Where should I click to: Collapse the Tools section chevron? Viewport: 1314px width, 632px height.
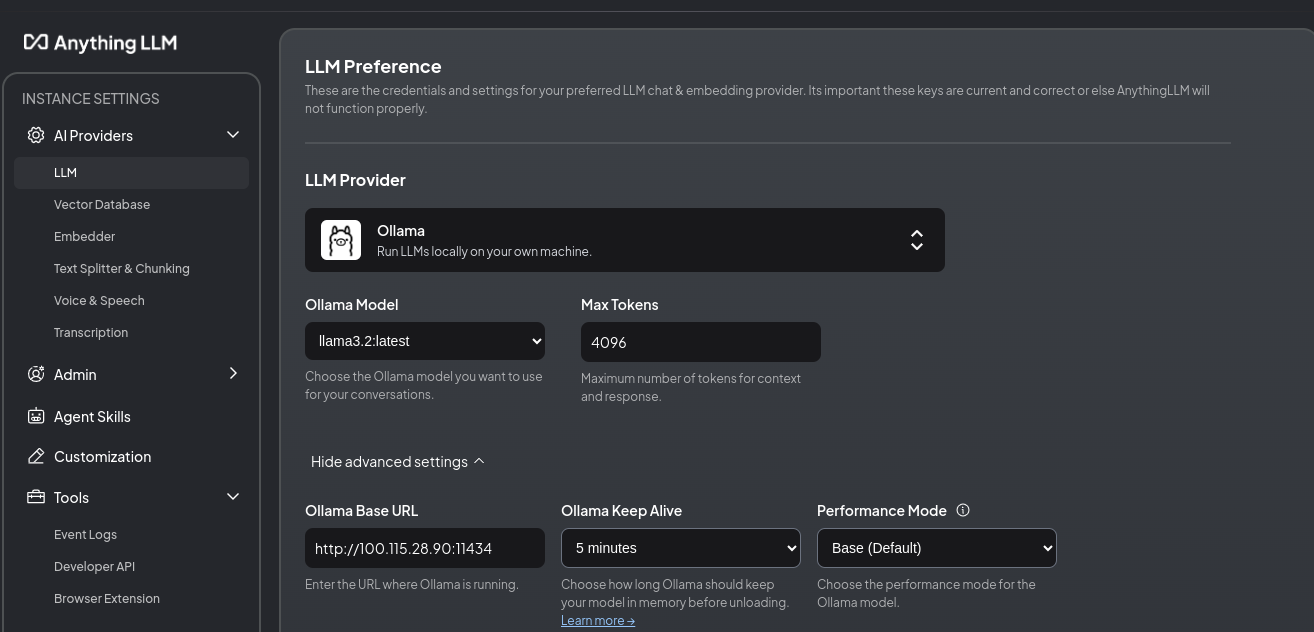pos(233,497)
